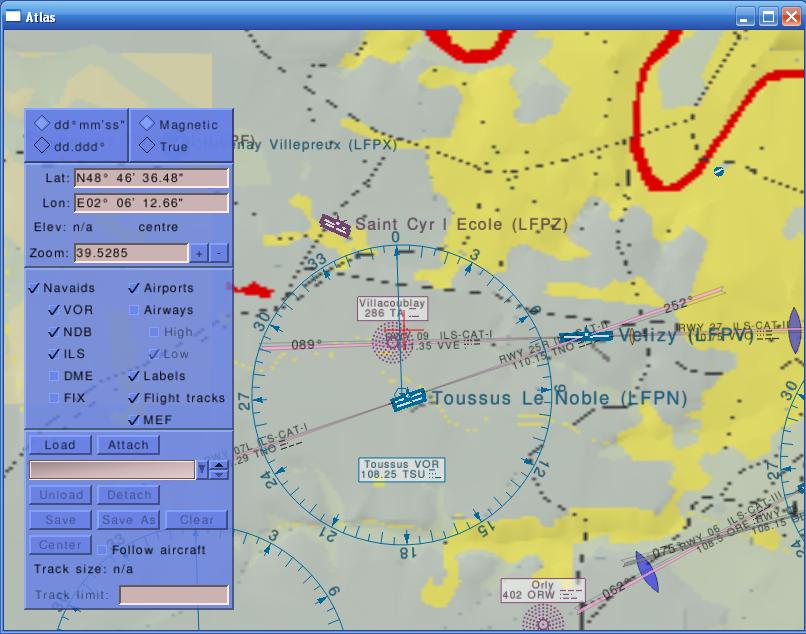Choose the dd.ddd° coordinate format
This screenshot has width=806, height=634.
[42, 146]
